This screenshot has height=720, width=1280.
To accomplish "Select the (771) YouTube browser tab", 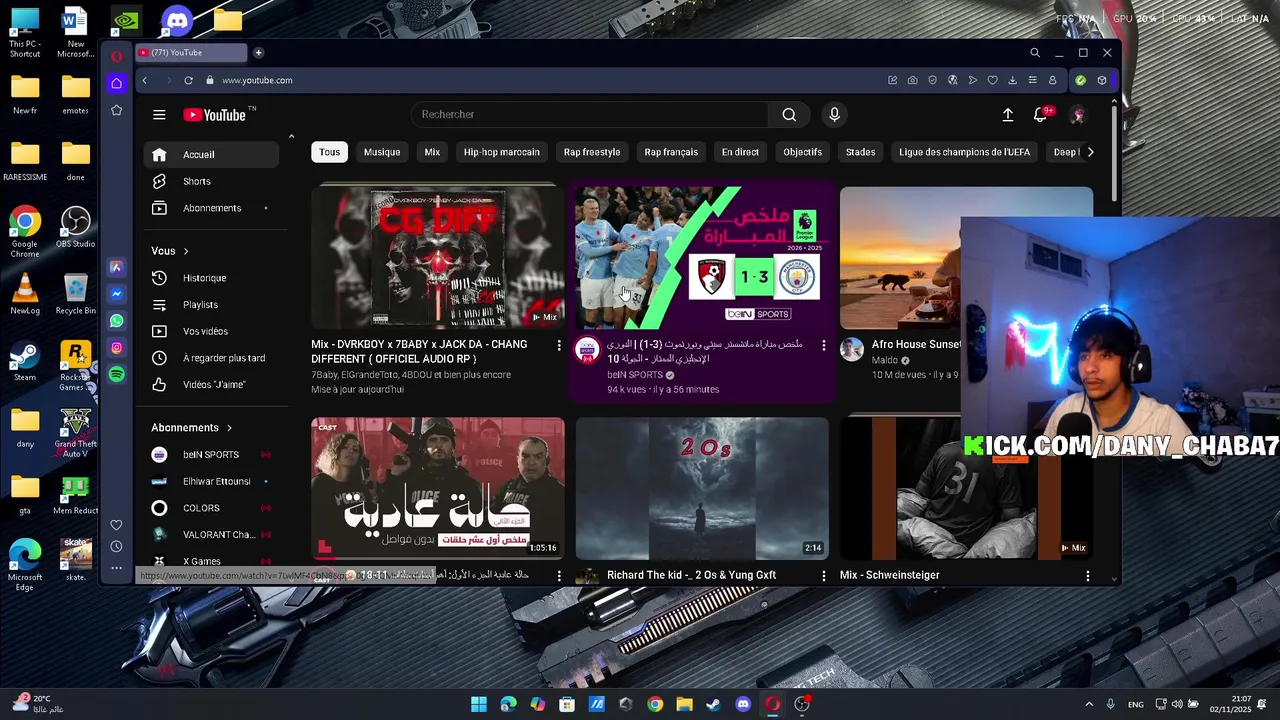I will coord(190,53).
